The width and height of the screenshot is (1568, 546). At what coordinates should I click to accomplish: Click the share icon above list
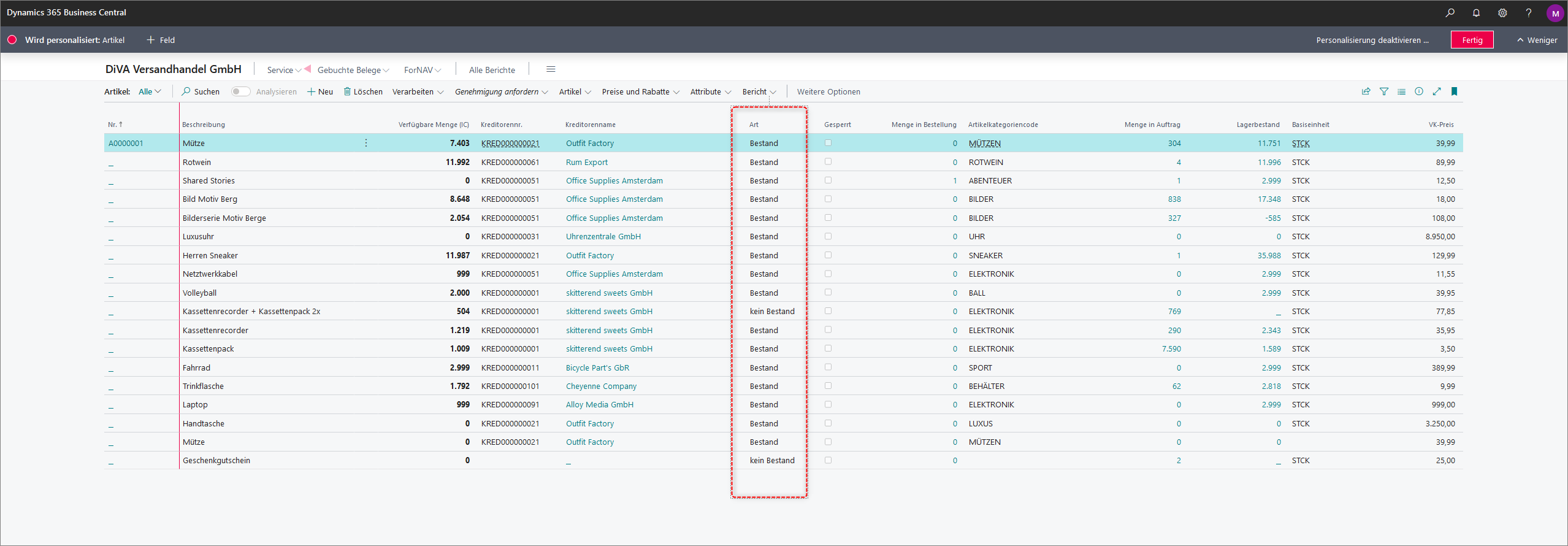(x=1366, y=91)
